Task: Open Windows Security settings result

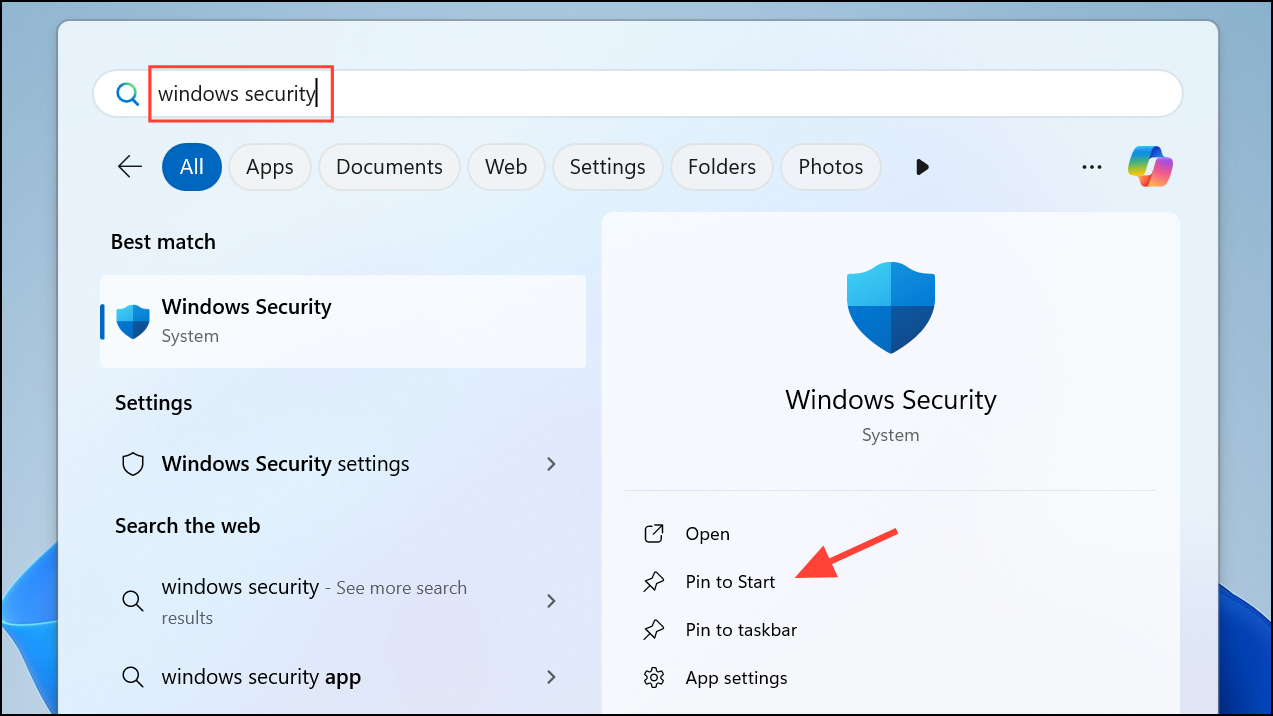Action: (343, 464)
